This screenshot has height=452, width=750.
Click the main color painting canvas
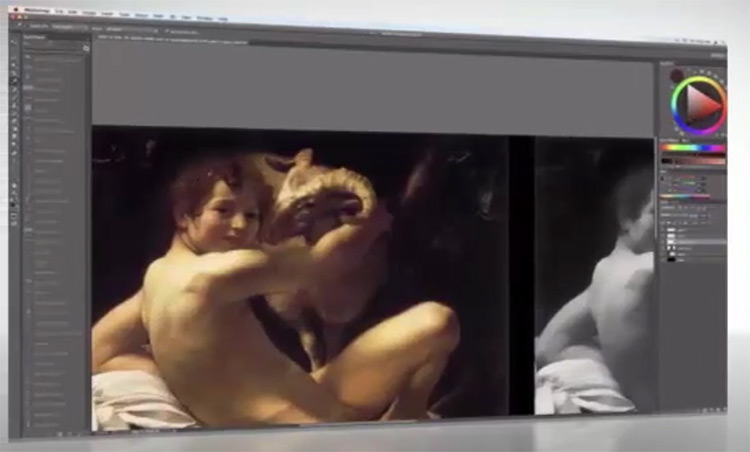(300, 275)
